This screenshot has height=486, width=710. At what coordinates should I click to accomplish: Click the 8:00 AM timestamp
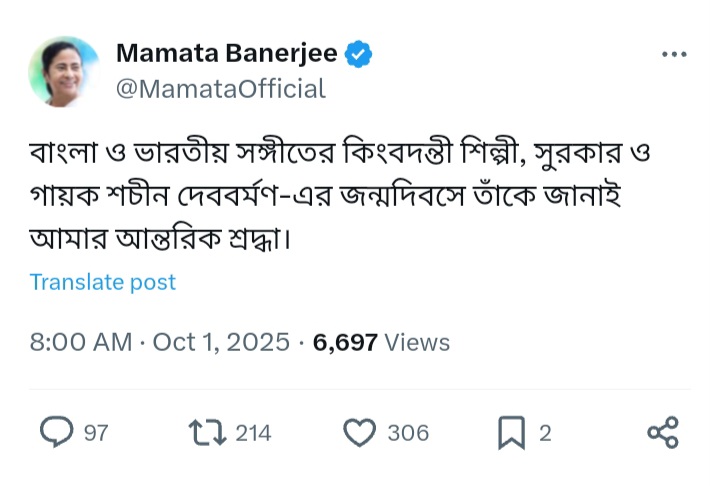80,342
